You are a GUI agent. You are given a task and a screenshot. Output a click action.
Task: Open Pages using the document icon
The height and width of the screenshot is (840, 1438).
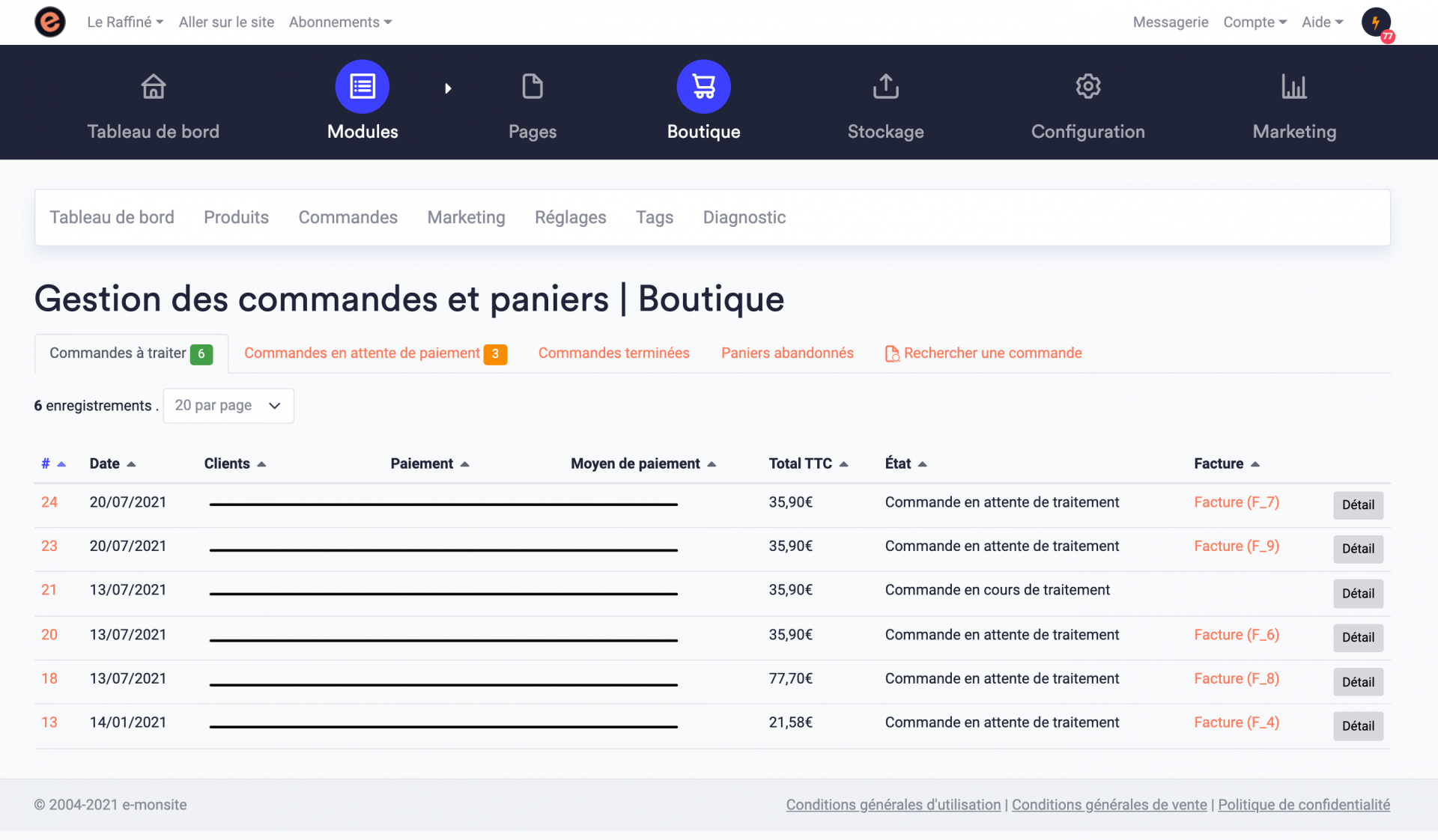pos(533,86)
